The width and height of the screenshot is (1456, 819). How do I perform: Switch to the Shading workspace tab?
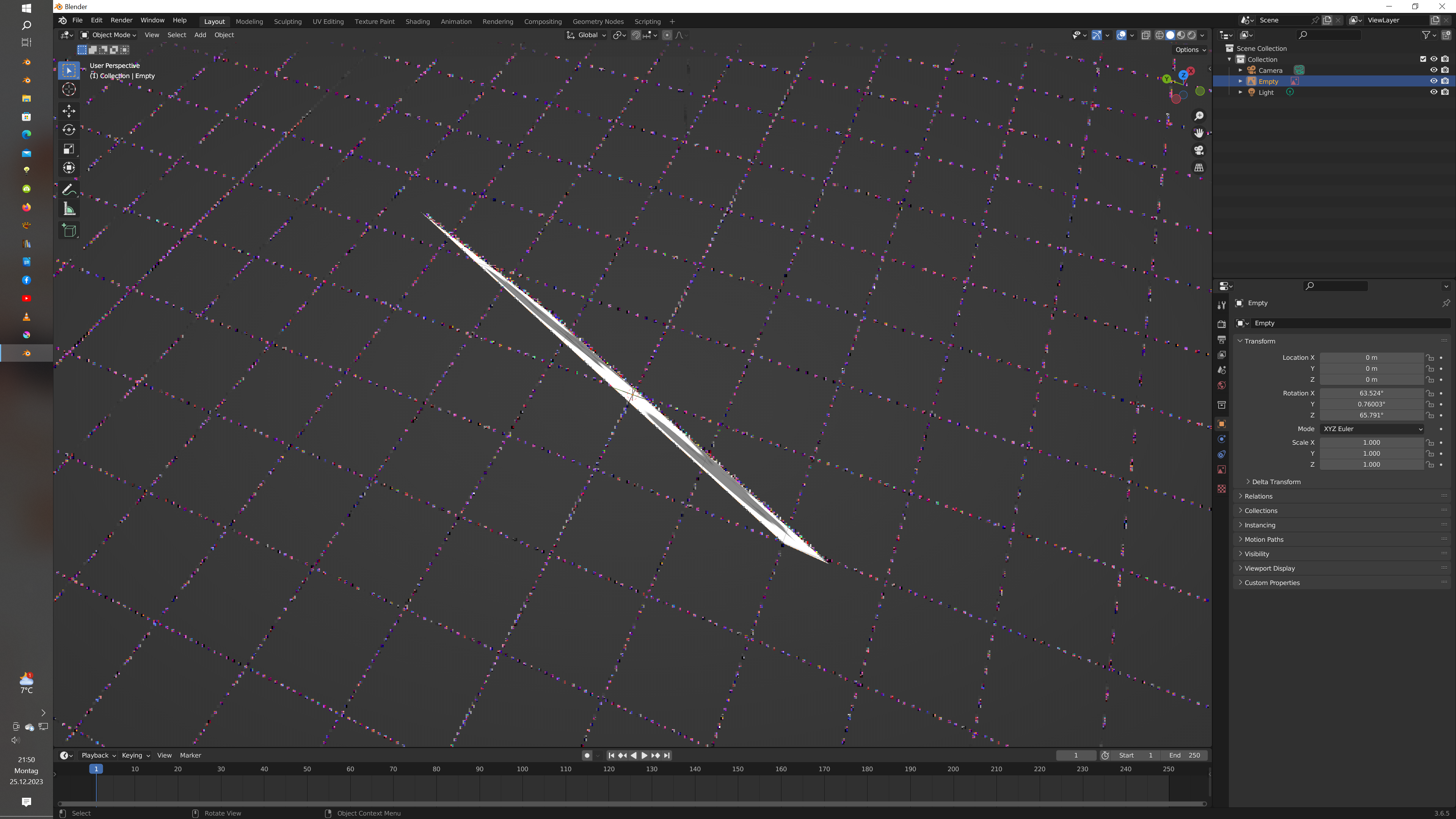pos(417,22)
